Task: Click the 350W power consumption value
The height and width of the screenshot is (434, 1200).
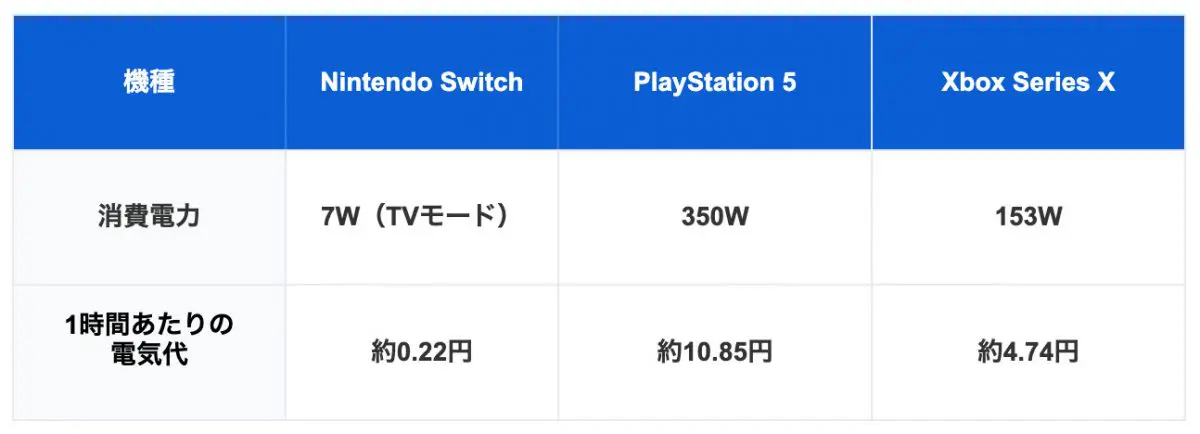Action: 714,217
